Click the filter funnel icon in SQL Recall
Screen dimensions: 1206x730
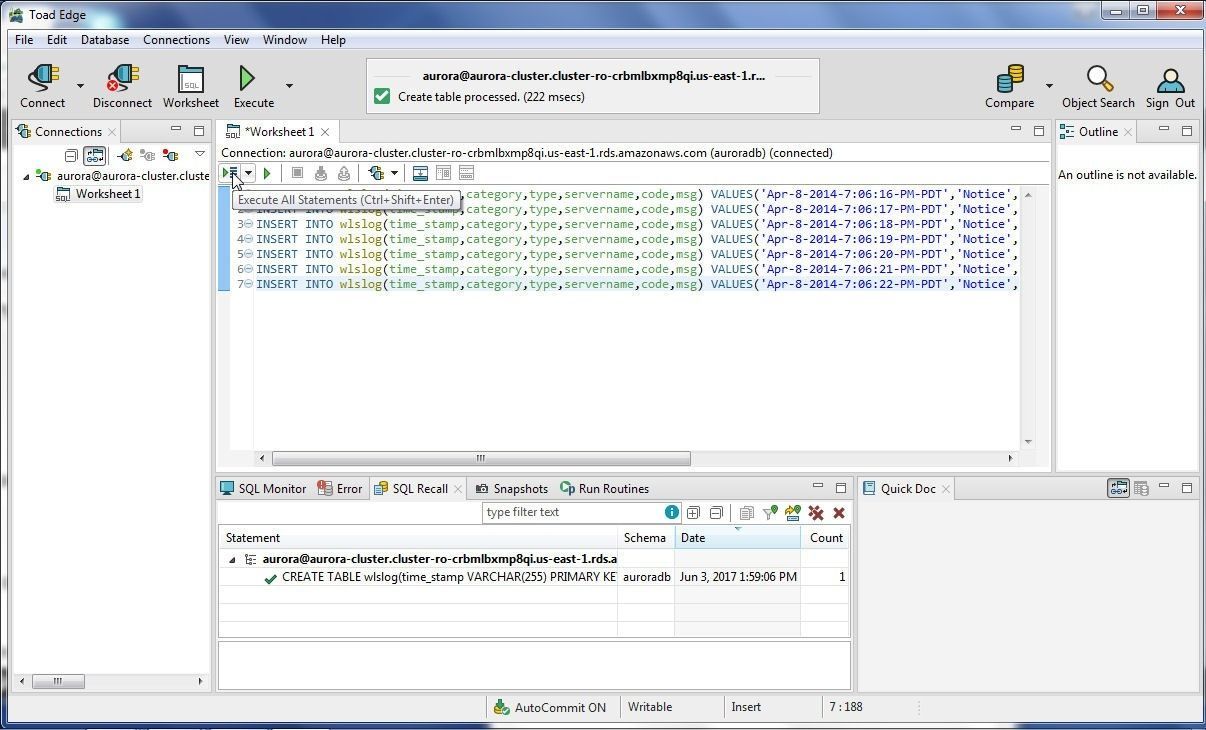[x=770, y=513]
